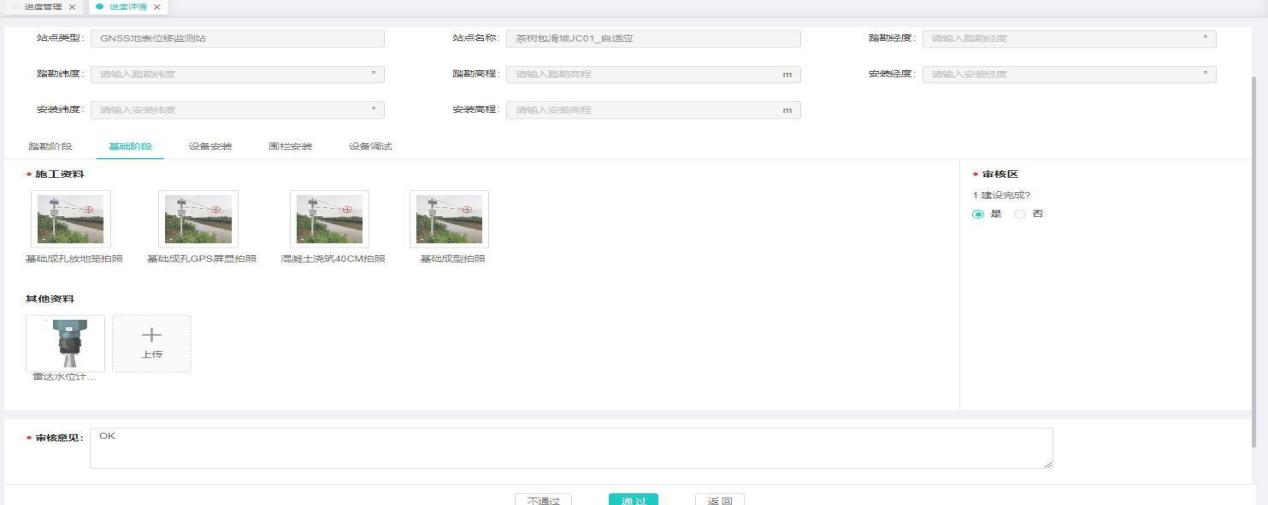Viewport: 1268px width, 505px height.
Task: Close the 进度详情 tab
Action: (x=157, y=8)
